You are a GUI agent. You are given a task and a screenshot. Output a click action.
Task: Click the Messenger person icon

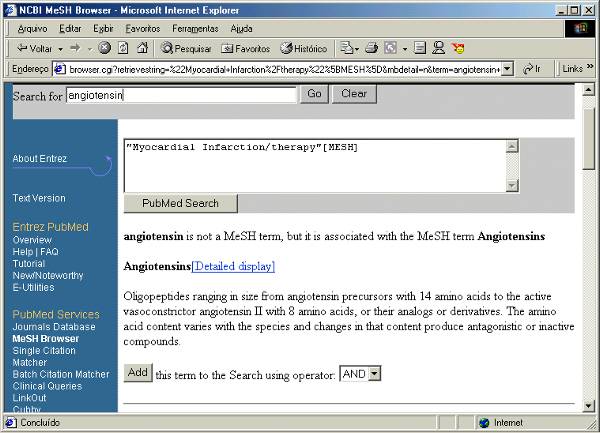tap(438, 48)
